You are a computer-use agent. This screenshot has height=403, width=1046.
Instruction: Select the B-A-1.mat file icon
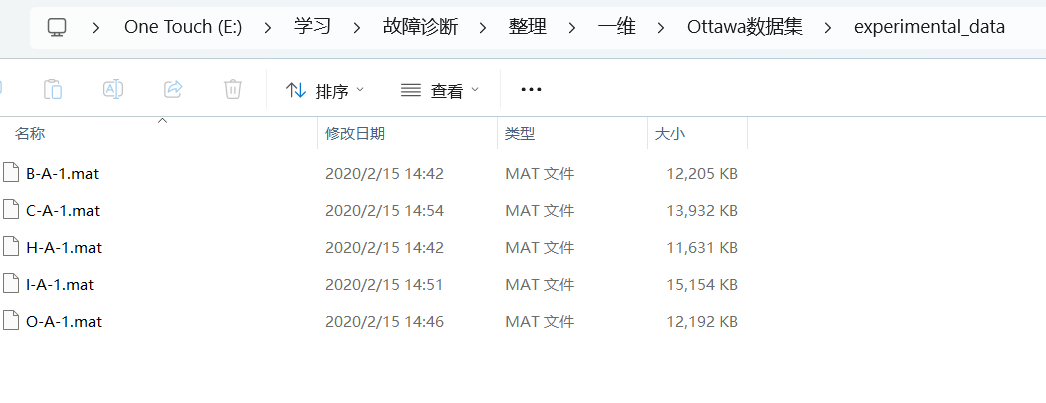point(11,173)
